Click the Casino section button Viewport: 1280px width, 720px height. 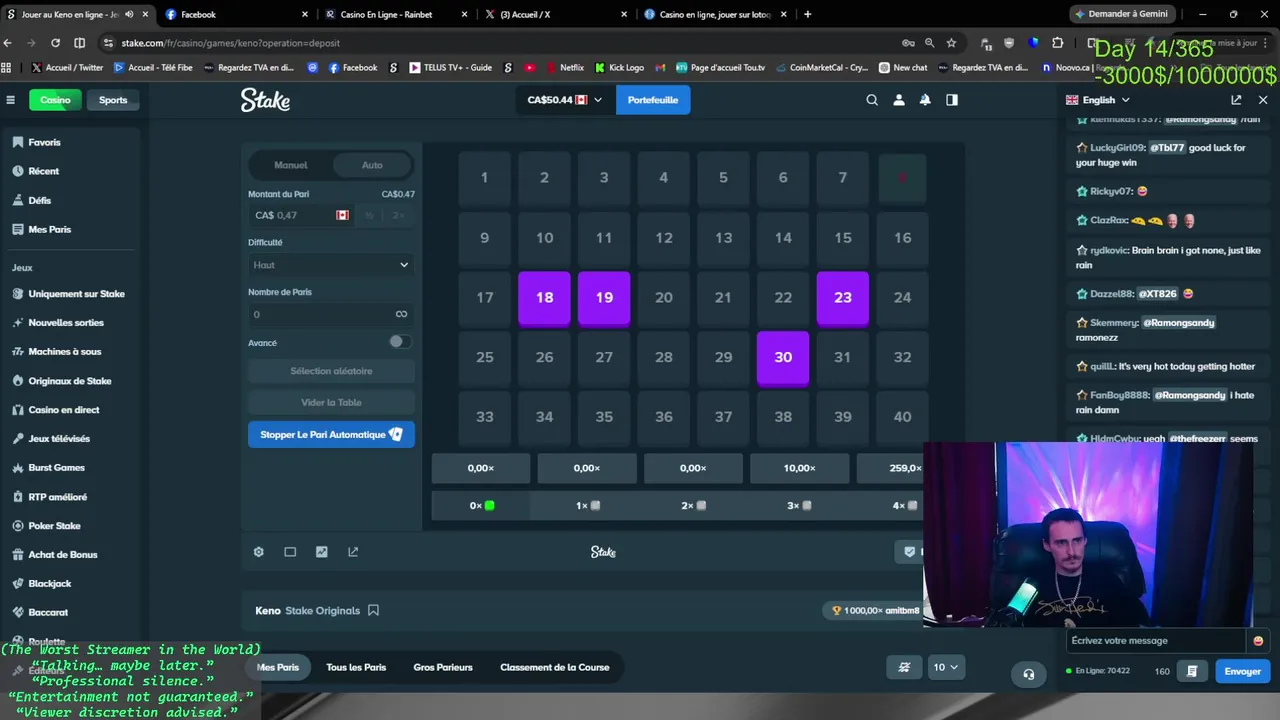pyautogui.click(x=55, y=100)
